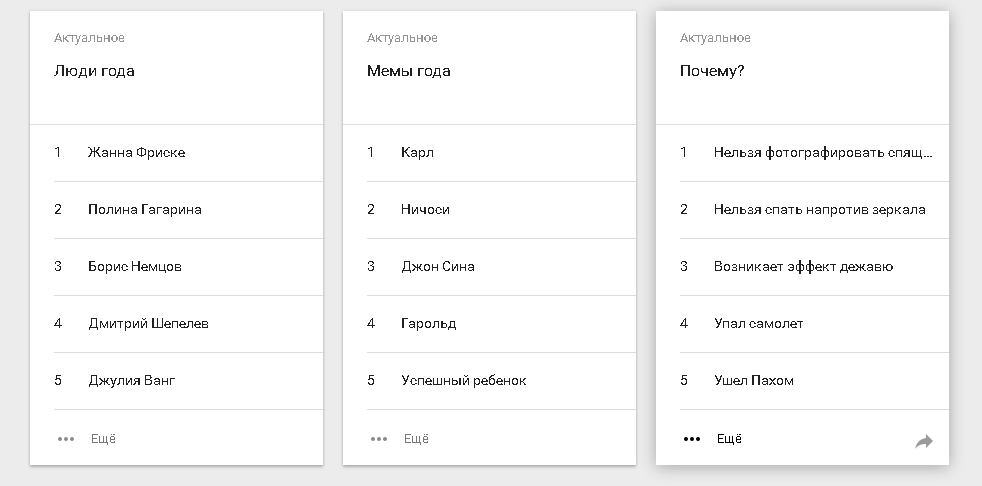This screenshot has height=486, width=982.
Task: Click three-dots icon in Люди года card
Action: pyautogui.click(x=66, y=439)
